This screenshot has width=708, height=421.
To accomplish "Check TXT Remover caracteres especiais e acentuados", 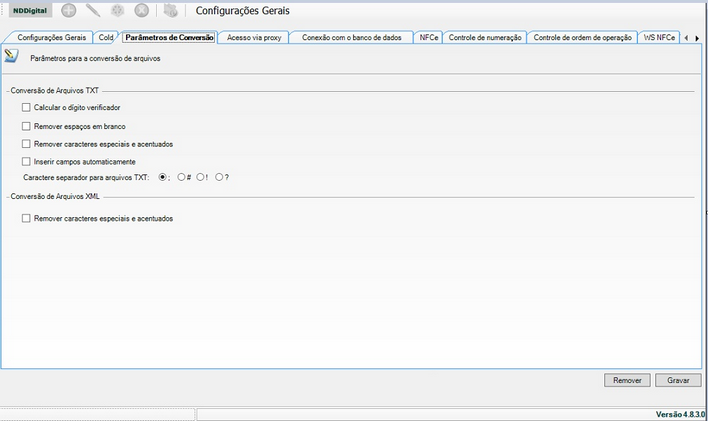I will click(26, 144).
